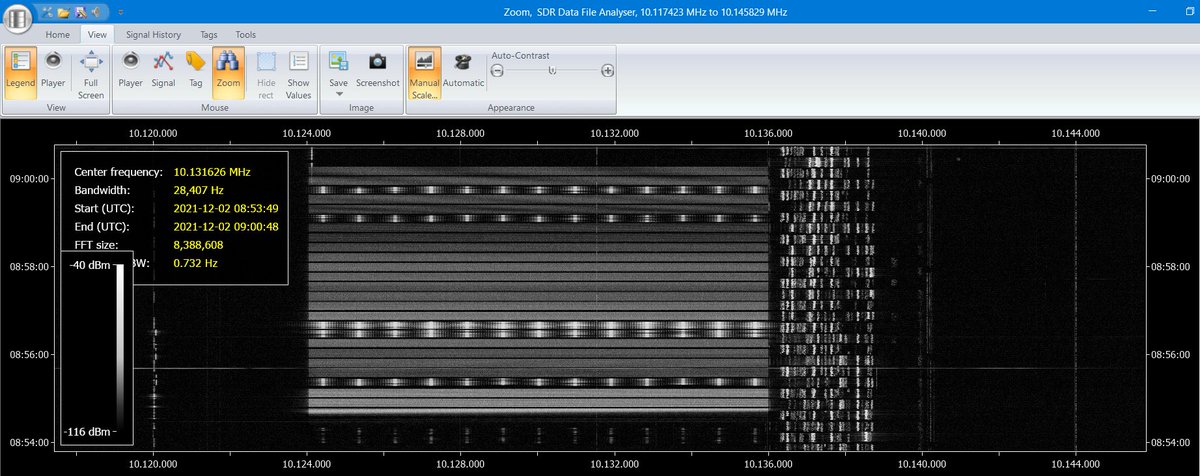Click the -40 dBm legend label
The height and width of the screenshot is (476, 1200).
pos(88,264)
